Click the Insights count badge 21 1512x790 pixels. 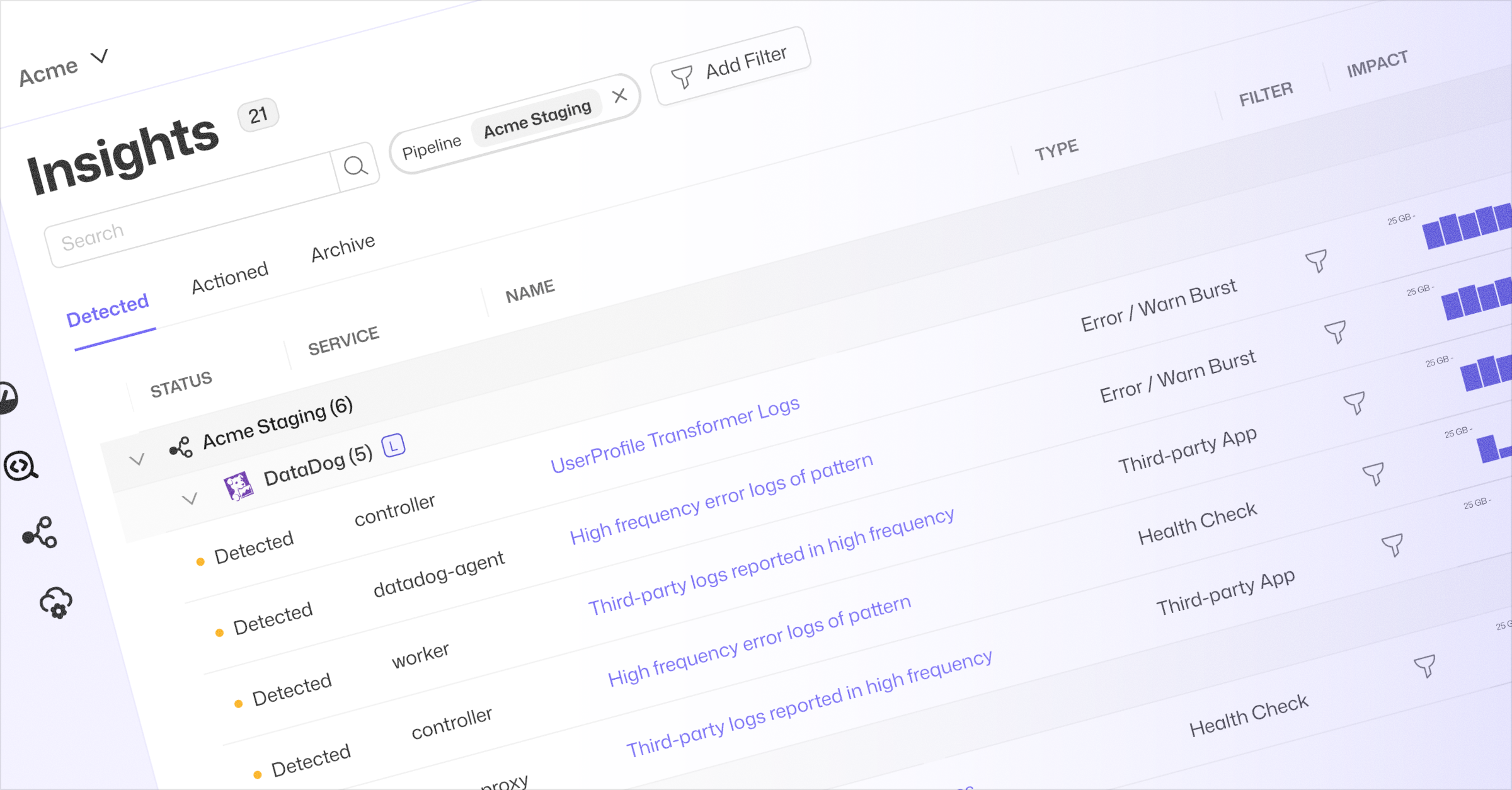coord(258,115)
